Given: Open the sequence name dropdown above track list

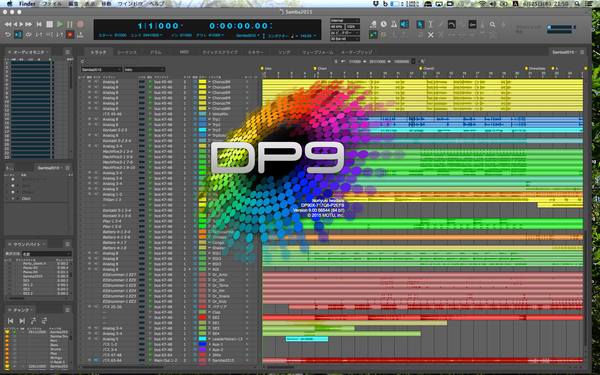Looking at the screenshot, I should tap(101, 70).
